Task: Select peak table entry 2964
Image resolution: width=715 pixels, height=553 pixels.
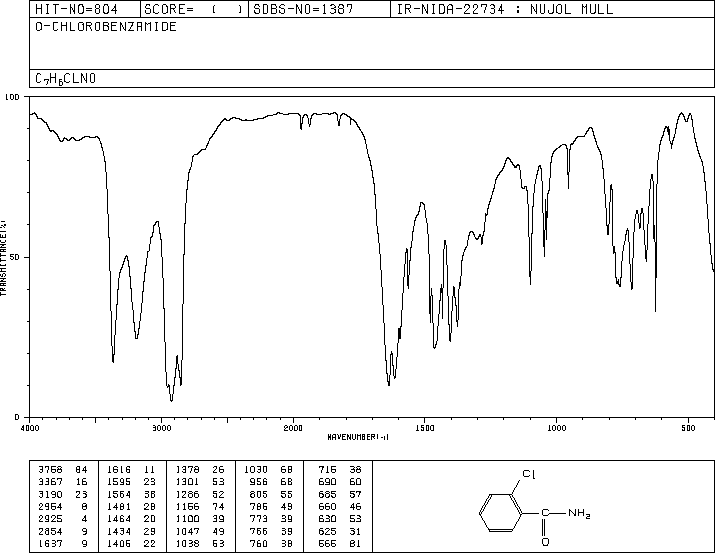Action: pos(63,506)
